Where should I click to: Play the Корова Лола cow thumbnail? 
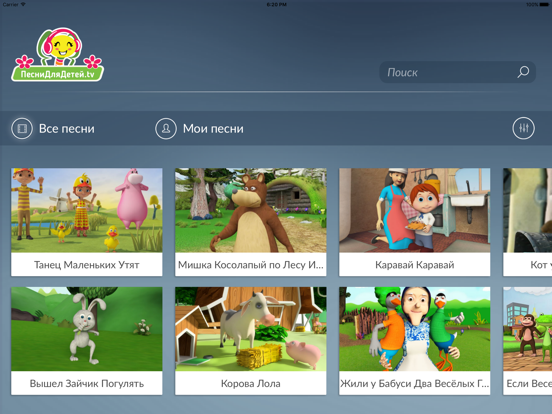click(x=251, y=329)
